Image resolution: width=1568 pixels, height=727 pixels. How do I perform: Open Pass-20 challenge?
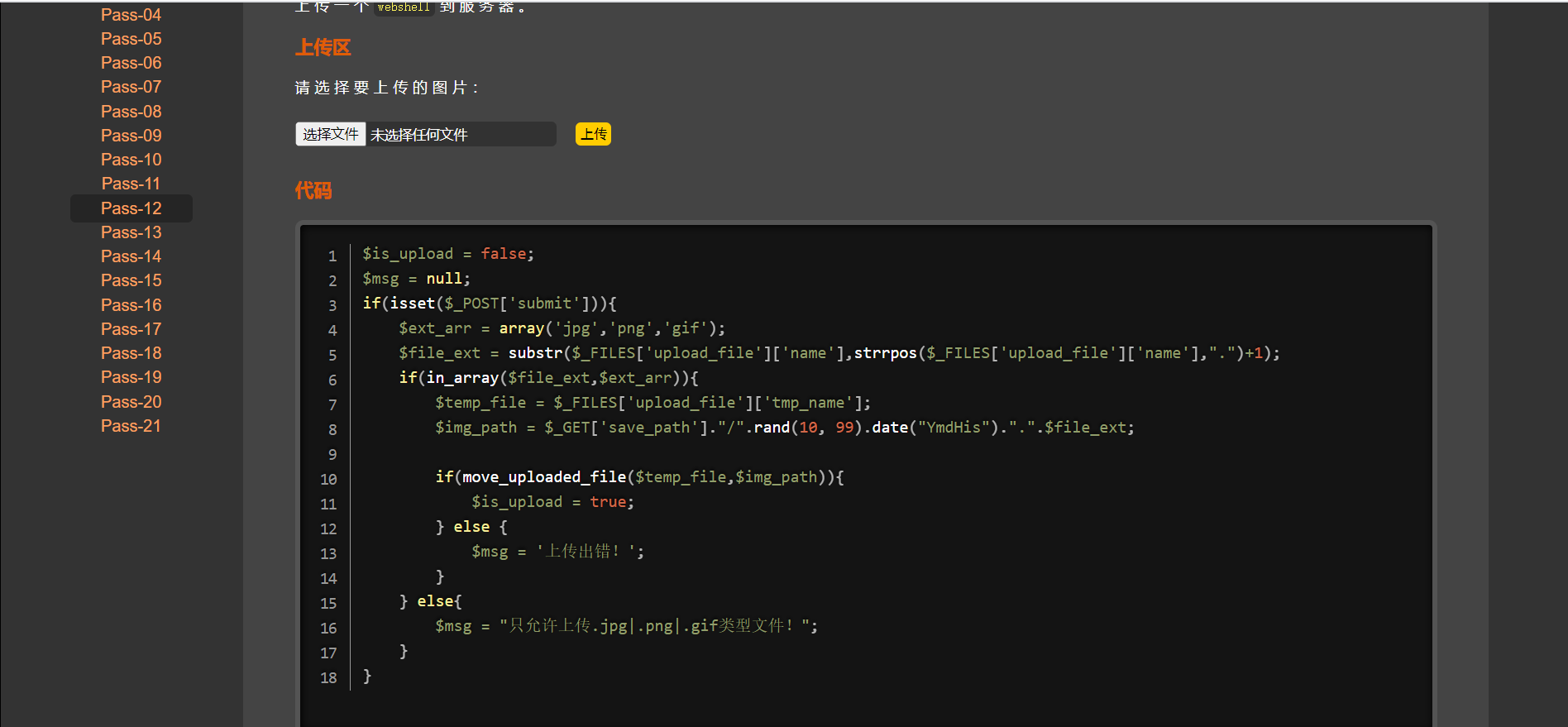point(131,402)
